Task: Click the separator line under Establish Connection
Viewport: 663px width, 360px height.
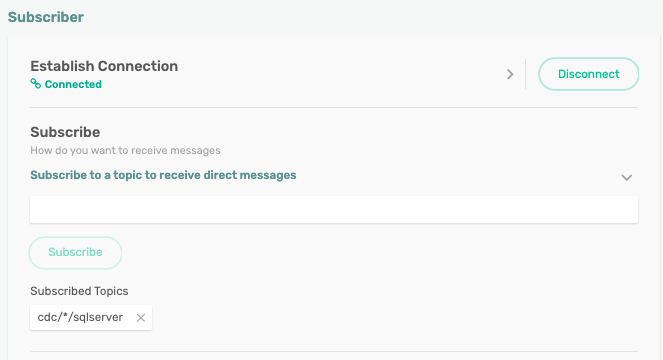Action: coord(334,107)
